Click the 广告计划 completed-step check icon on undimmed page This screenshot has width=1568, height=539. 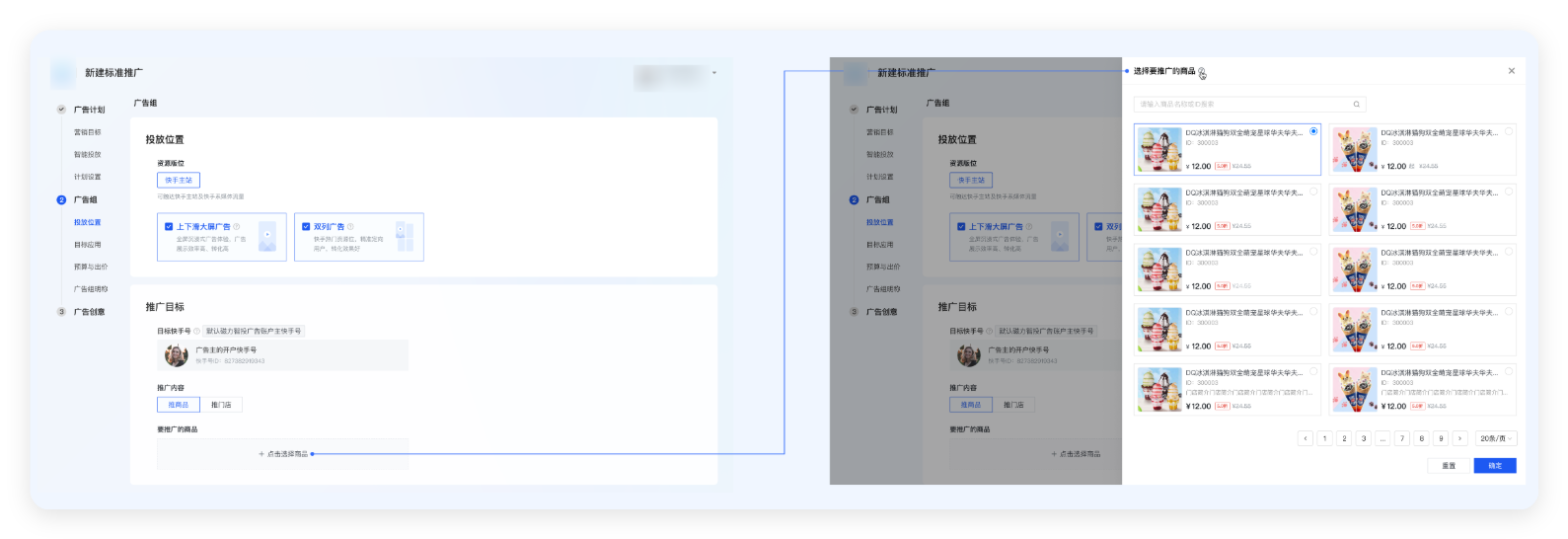[61, 110]
